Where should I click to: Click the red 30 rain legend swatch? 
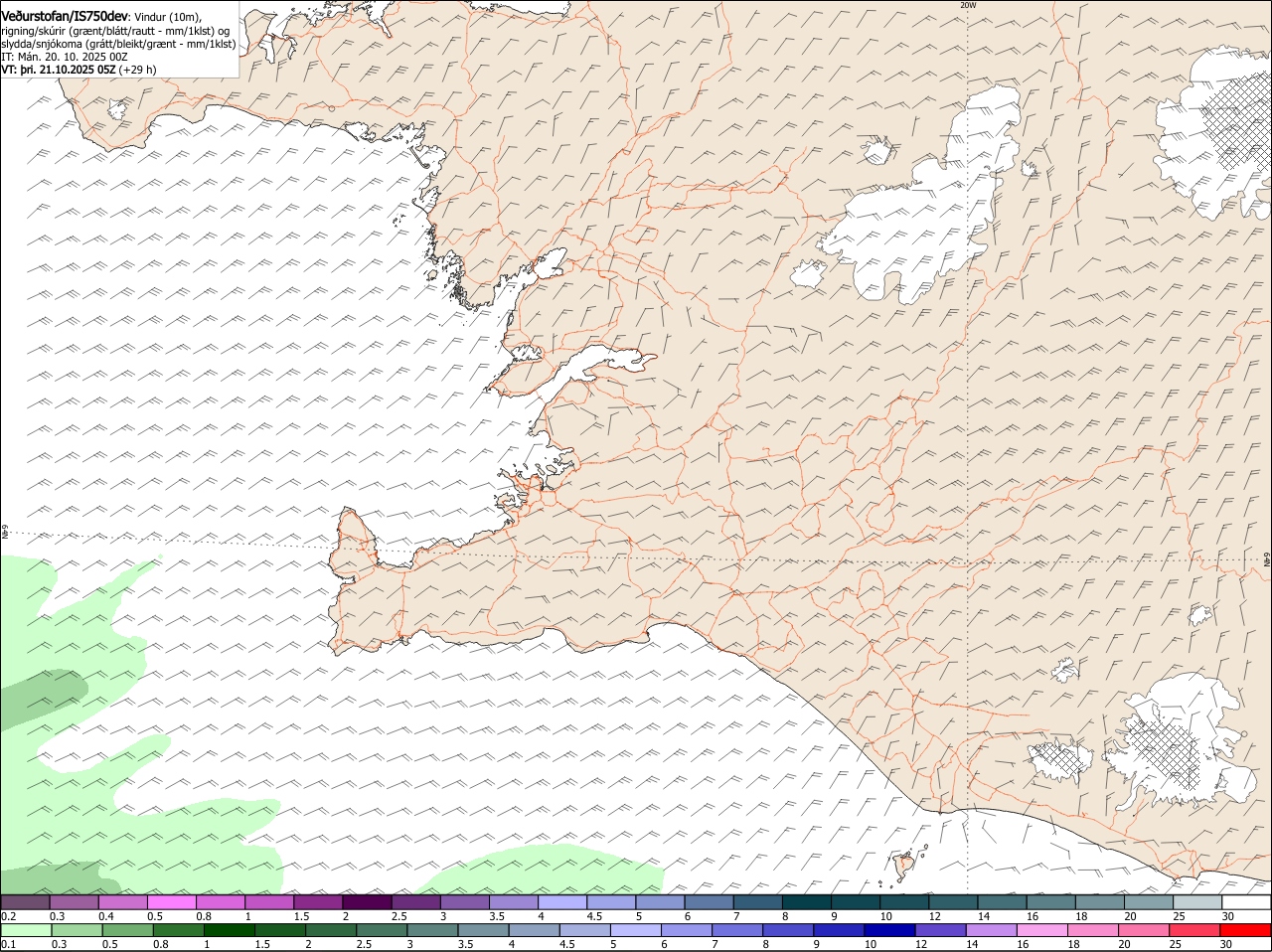pyautogui.click(x=1245, y=930)
